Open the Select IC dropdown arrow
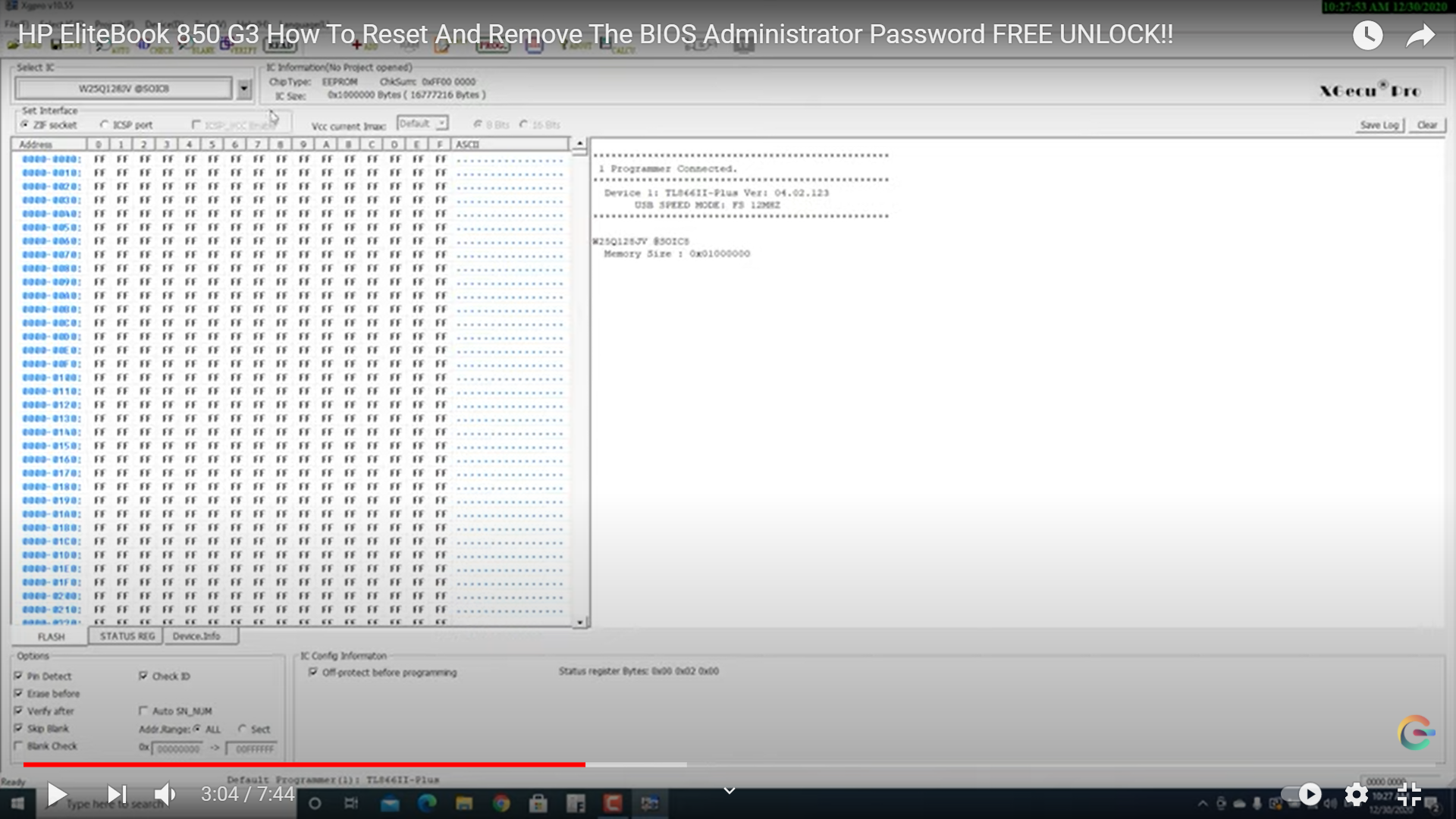 pyautogui.click(x=243, y=89)
